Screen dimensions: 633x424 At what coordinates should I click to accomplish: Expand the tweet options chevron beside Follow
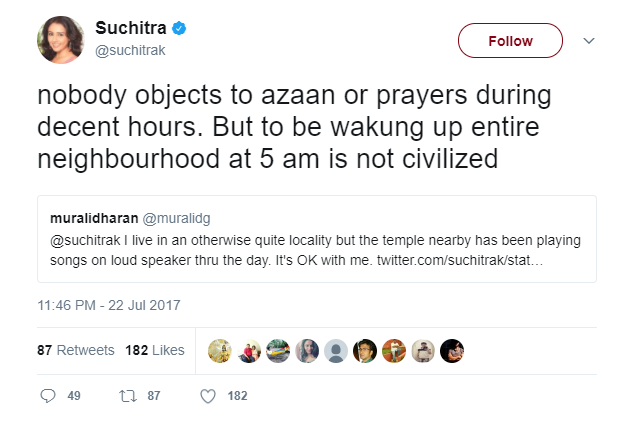tap(589, 41)
